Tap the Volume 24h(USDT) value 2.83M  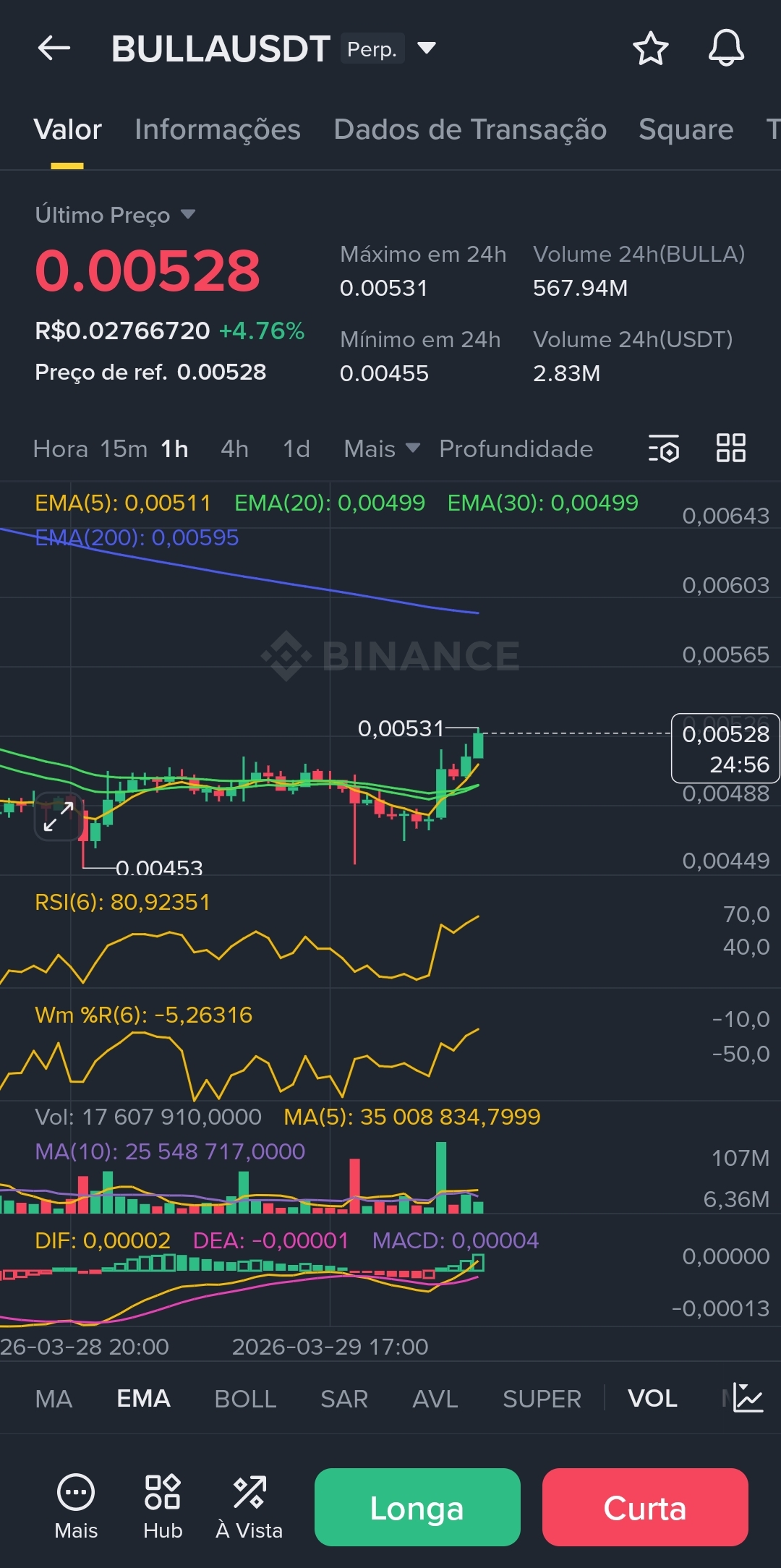tap(567, 373)
